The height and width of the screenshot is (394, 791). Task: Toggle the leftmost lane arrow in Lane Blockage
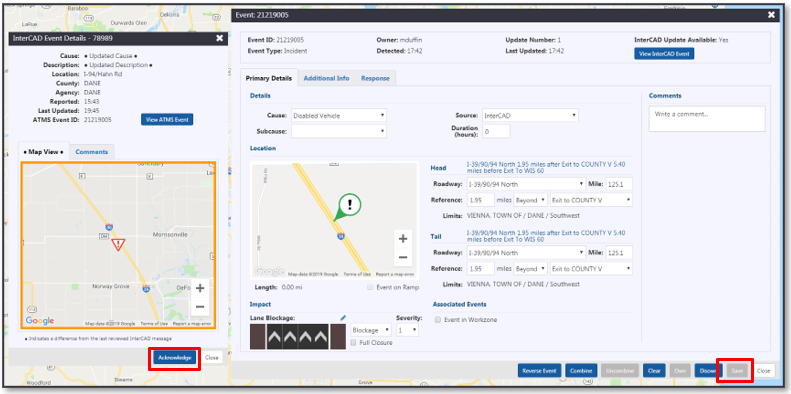(x=273, y=337)
